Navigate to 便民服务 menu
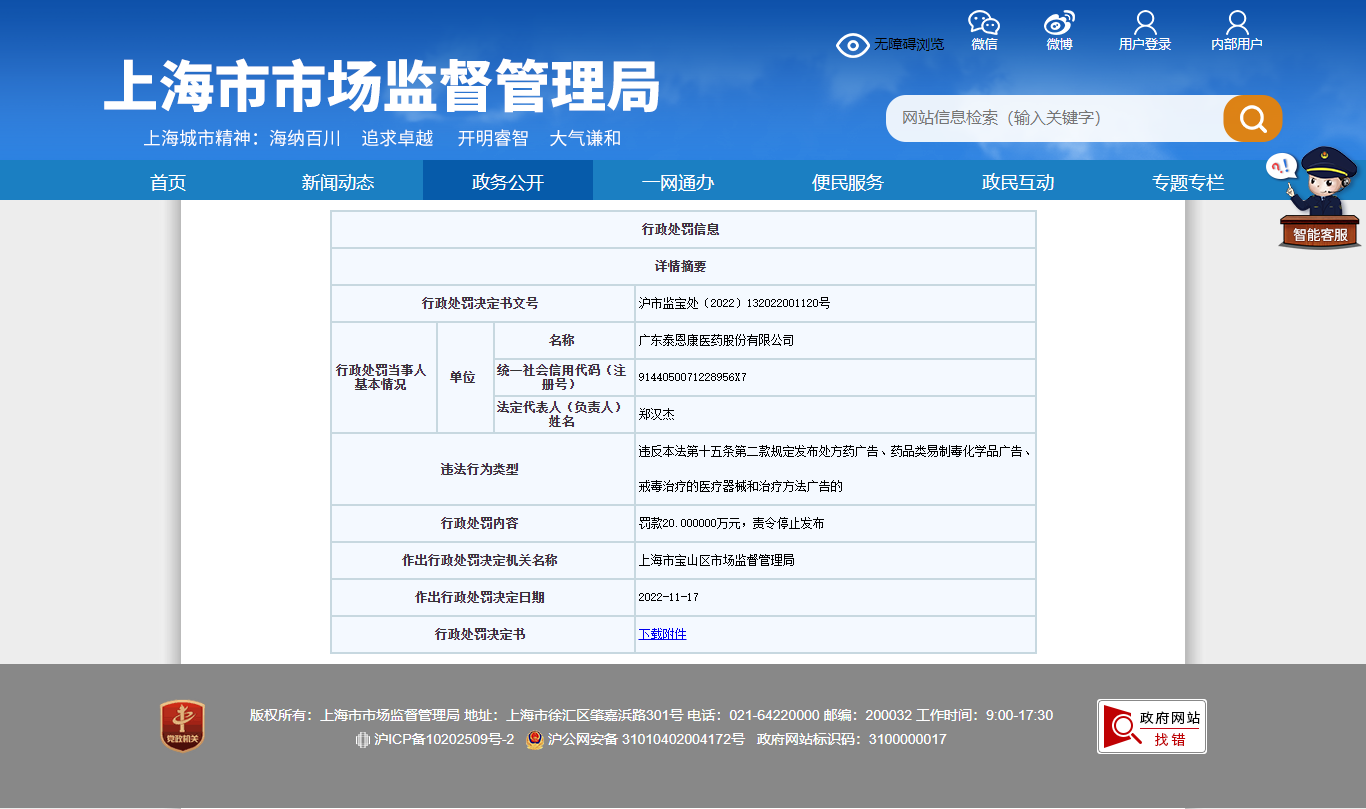 tap(848, 182)
